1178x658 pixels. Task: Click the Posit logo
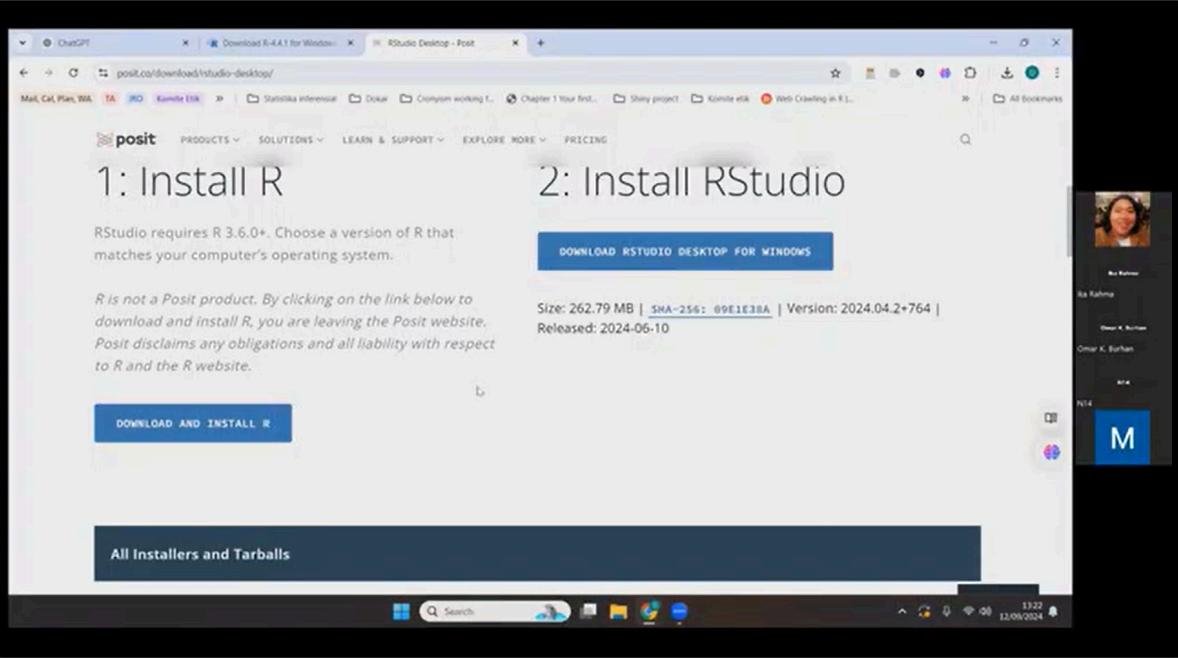point(126,140)
